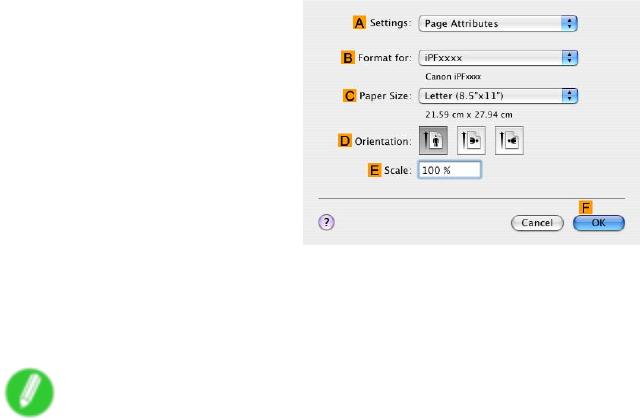Image resolution: width=640 pixels, height=420 pixels.
Task: Open the purple question mark help button
Action: [x=326, y=222]
